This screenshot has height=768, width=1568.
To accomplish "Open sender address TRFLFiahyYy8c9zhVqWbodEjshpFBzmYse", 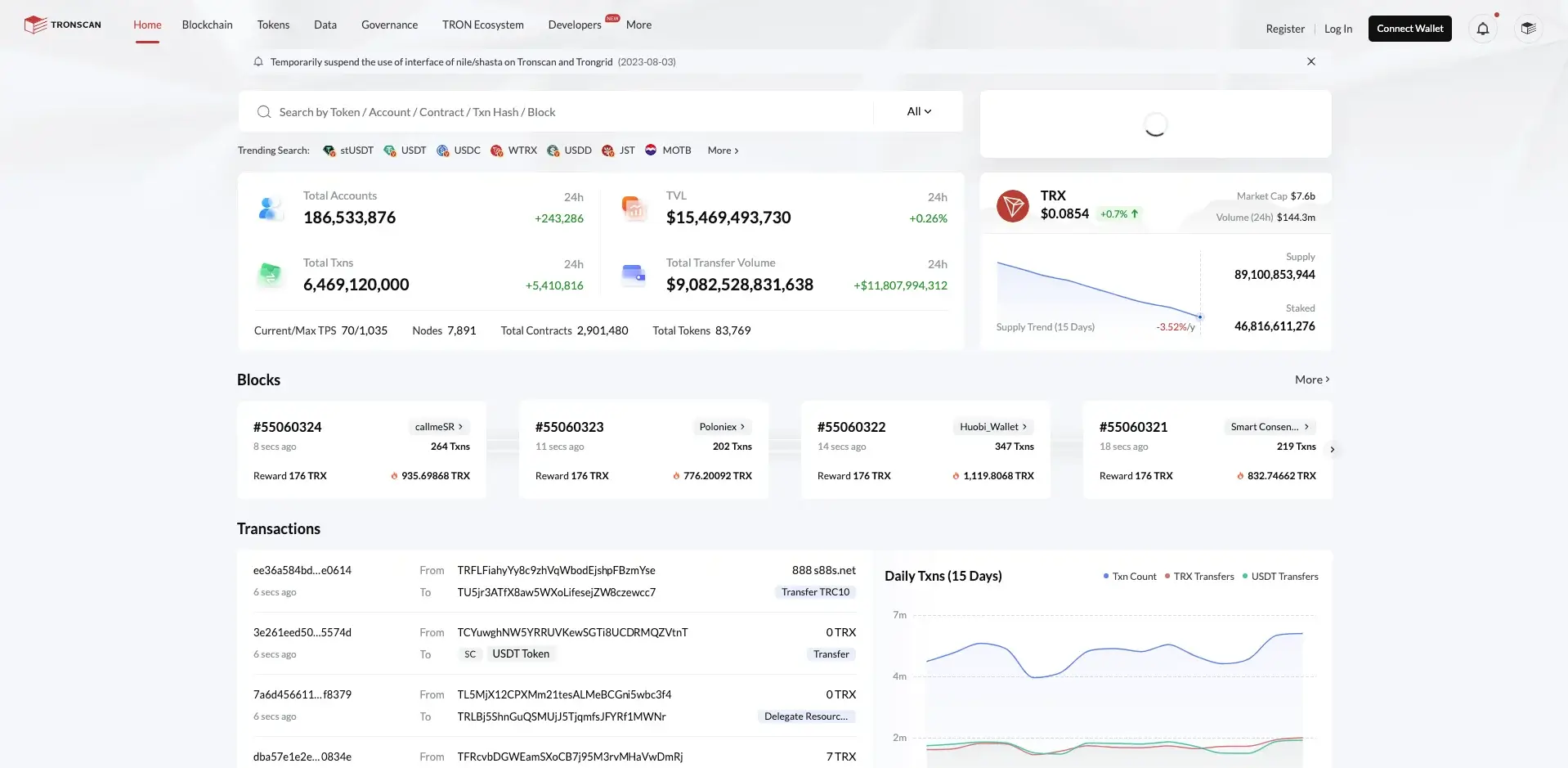I will [556, 570].
